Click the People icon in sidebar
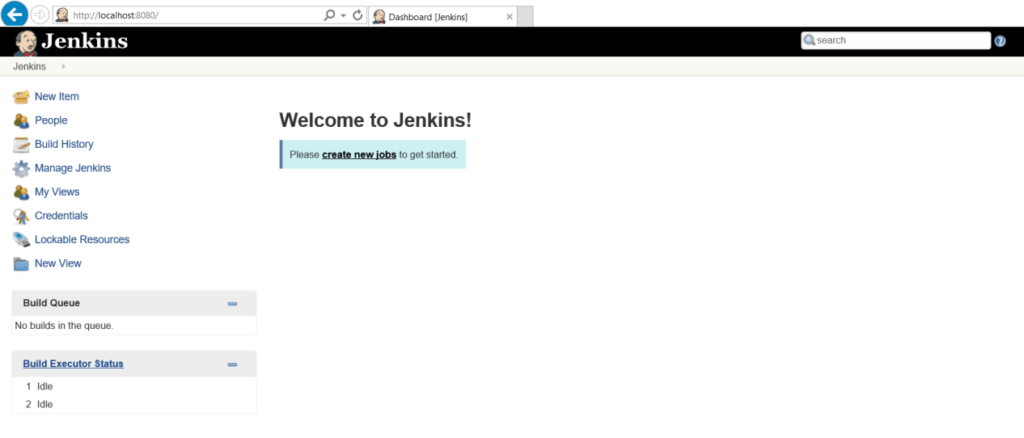Screen dimensions: 1024x438 click(22, 121)
